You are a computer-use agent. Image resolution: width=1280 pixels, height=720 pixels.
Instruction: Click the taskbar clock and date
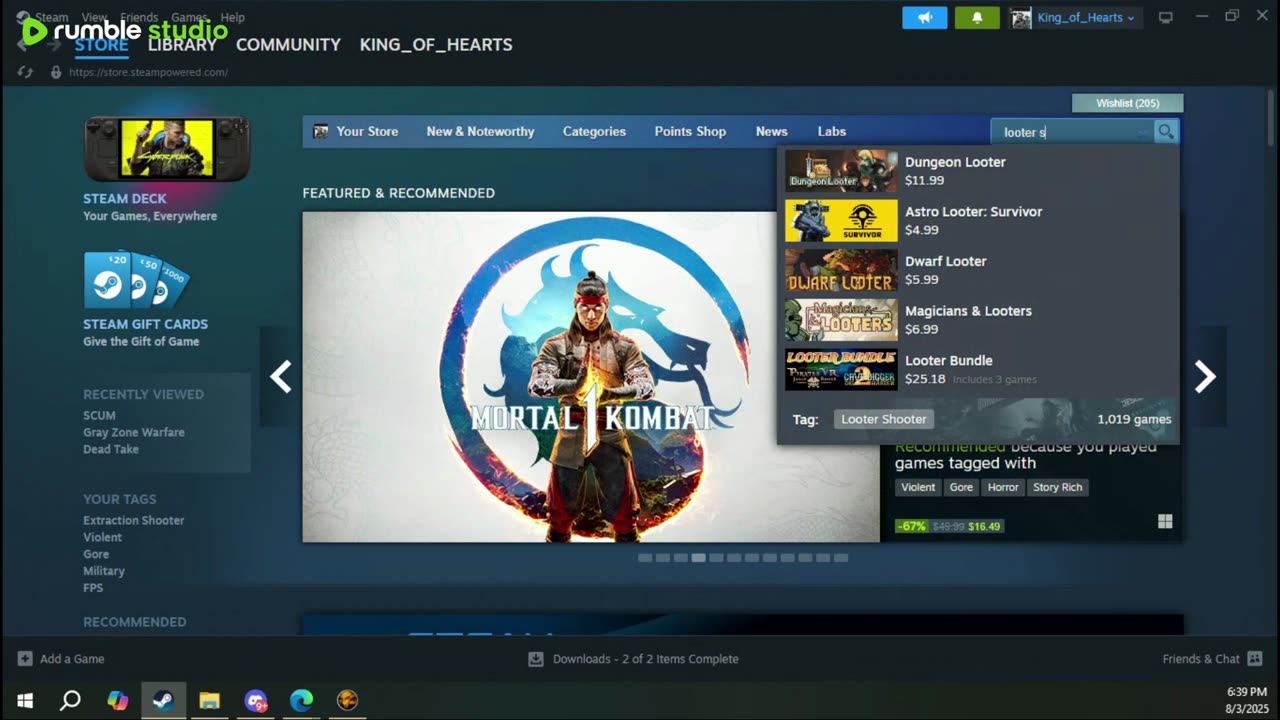coord(1246,700)
